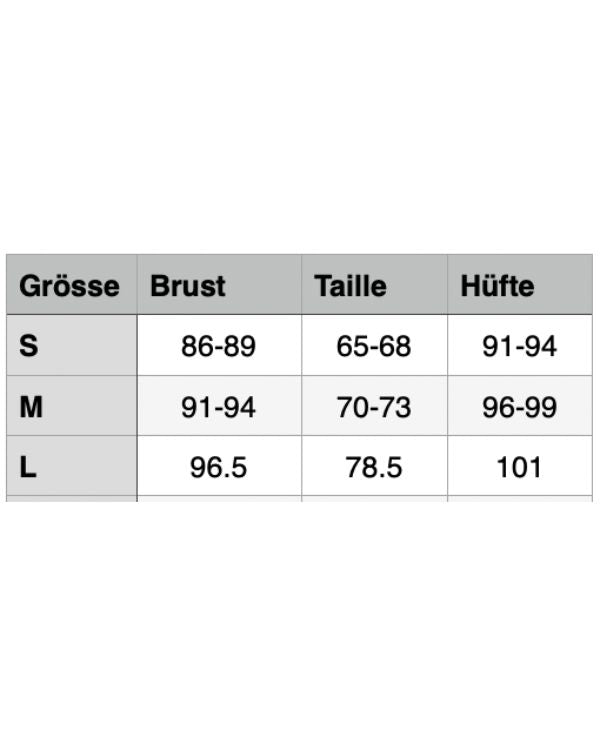Click the empty Hüfte cell below 101
The width and height of the screenshot is (600, 750).
(519, 498)
